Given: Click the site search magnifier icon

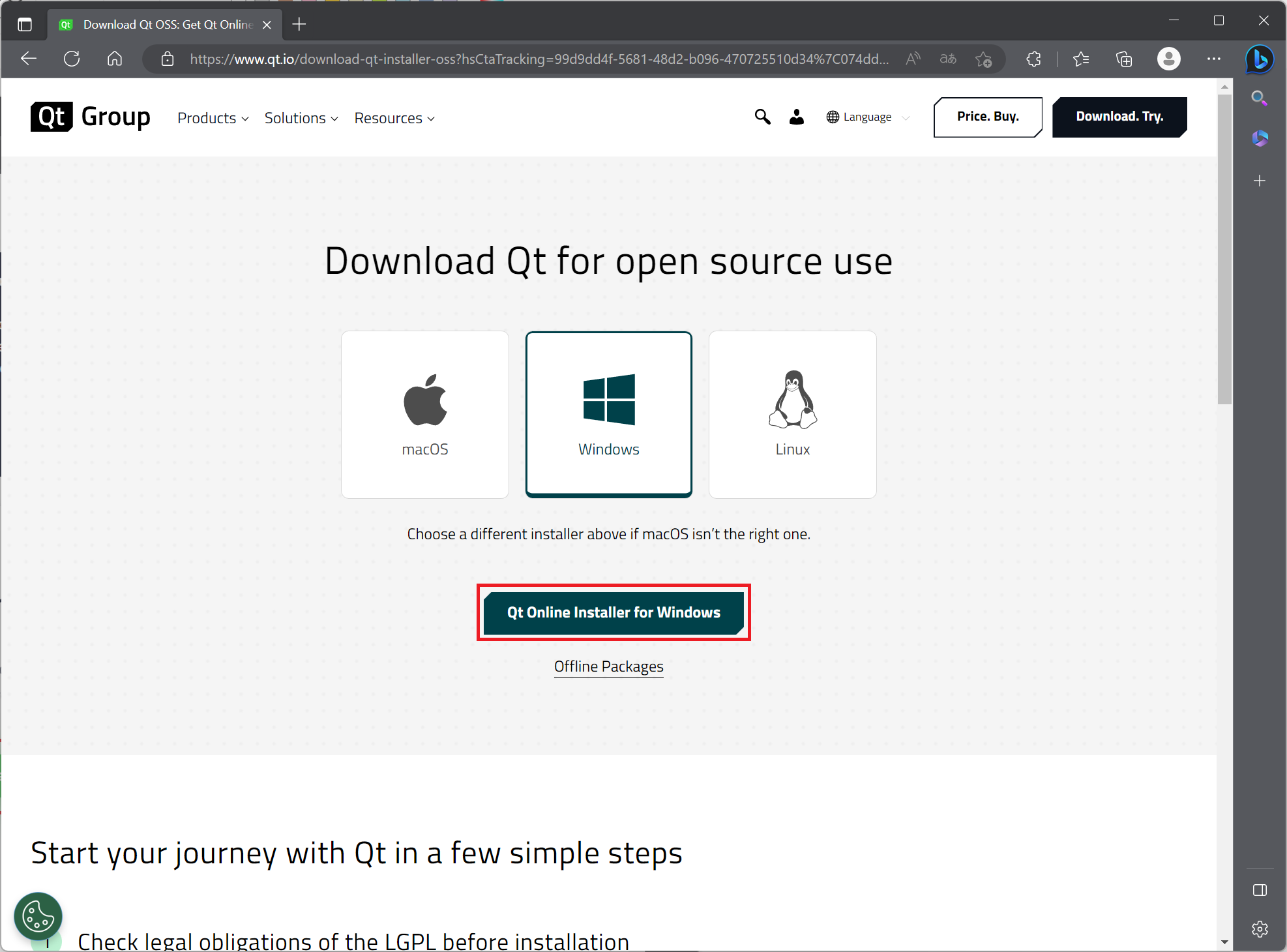Looking at the screenshot, I should (x=762, y=117).
